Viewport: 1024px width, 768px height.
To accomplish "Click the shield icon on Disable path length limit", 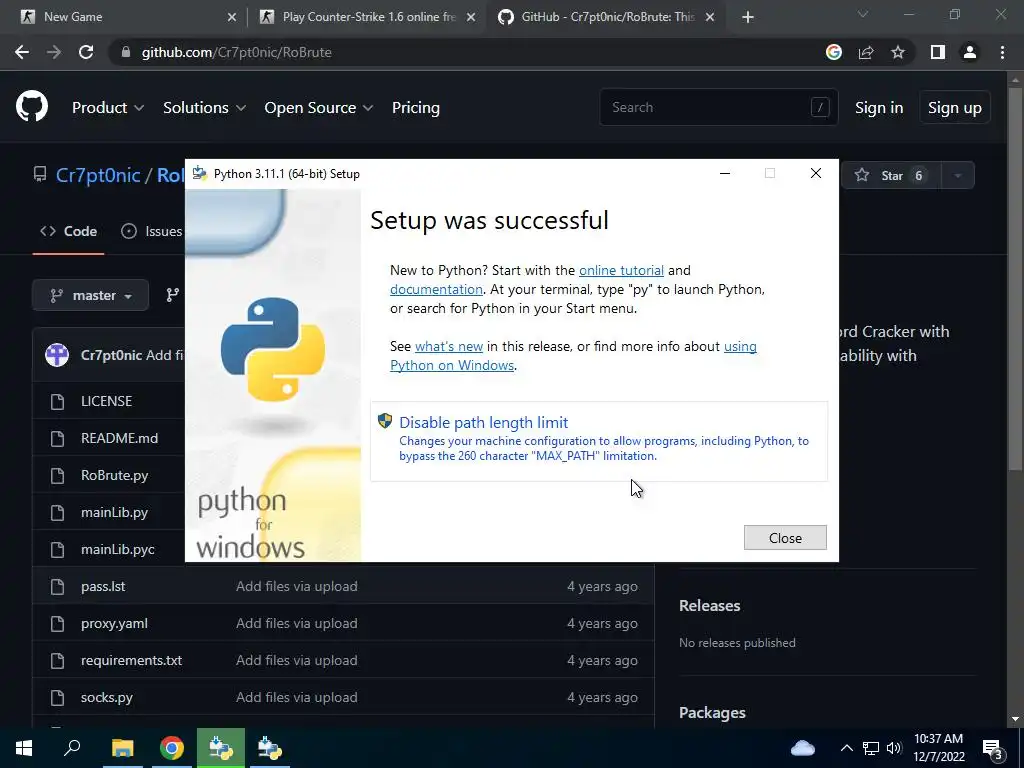I will click(x=385, y=421).
